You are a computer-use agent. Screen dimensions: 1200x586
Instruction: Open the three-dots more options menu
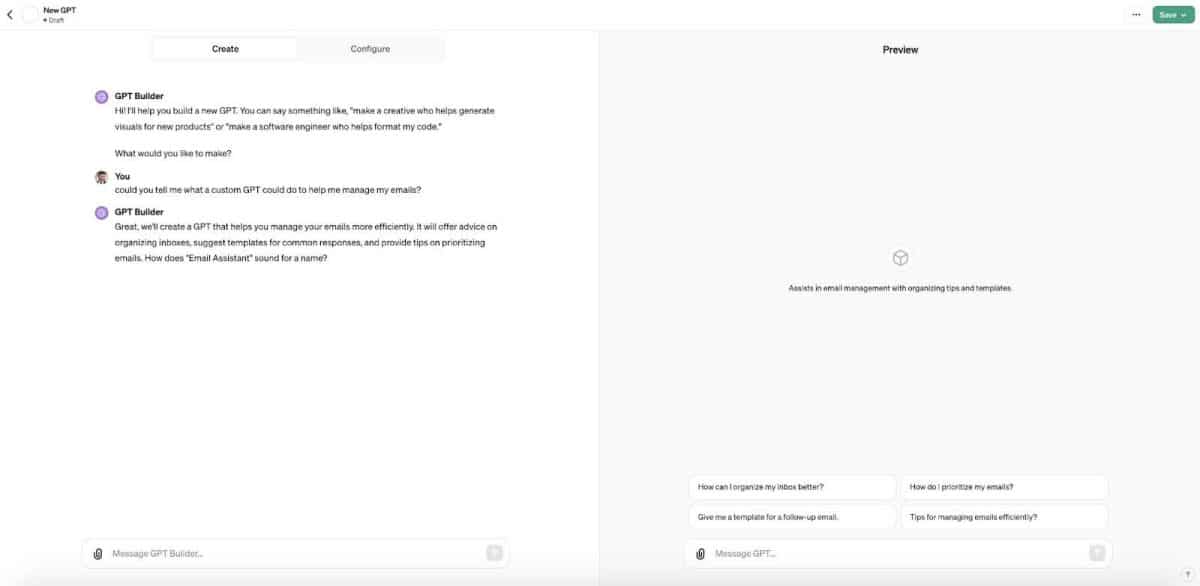pyautogui.click(x=1136, y=15)
